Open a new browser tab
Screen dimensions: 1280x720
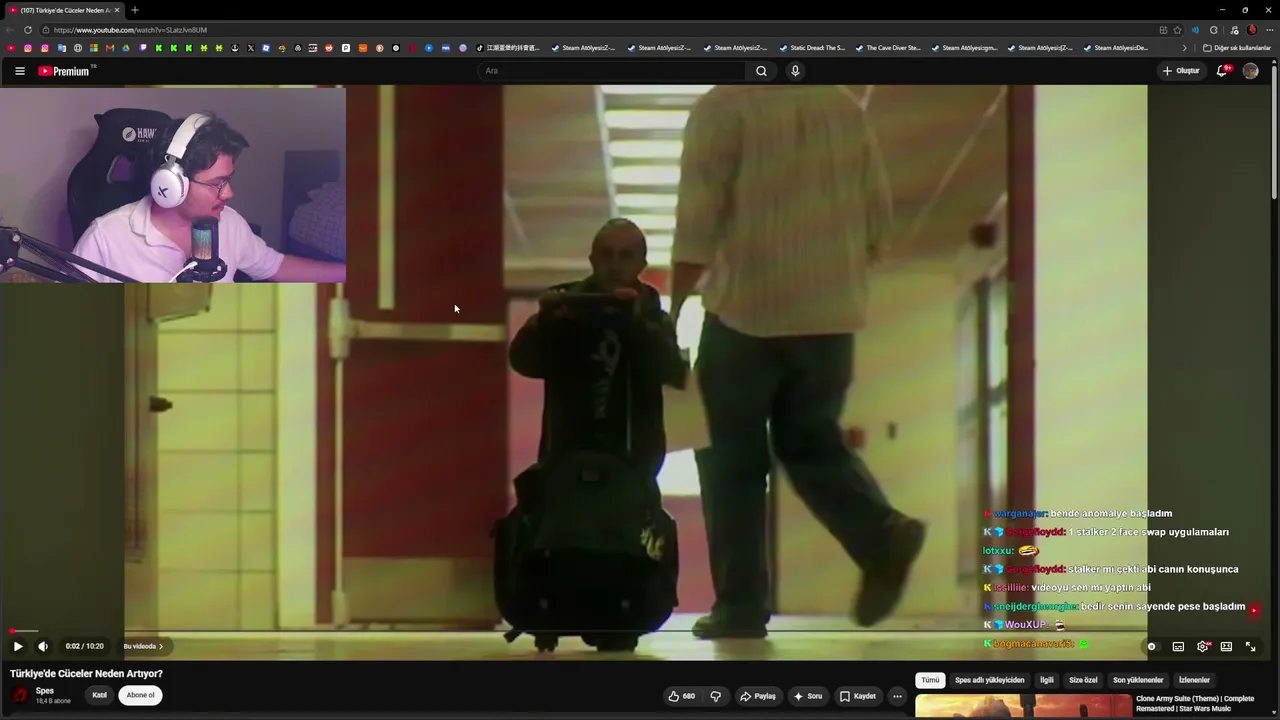[x=135, y=10]
